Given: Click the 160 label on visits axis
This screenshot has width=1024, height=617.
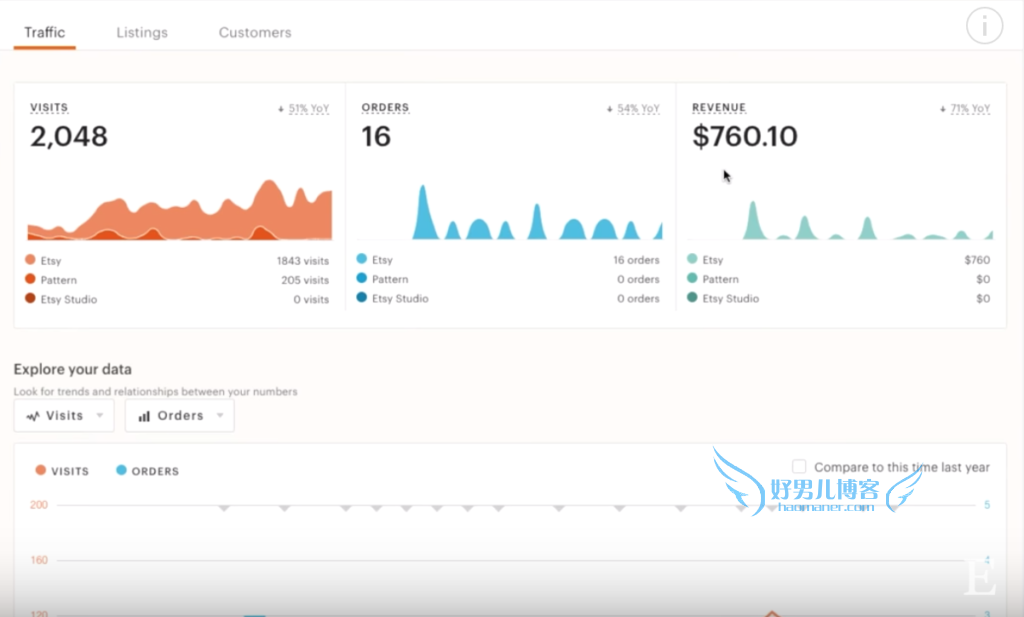Looking at the screenshot, I should click(x=39, y=560).
